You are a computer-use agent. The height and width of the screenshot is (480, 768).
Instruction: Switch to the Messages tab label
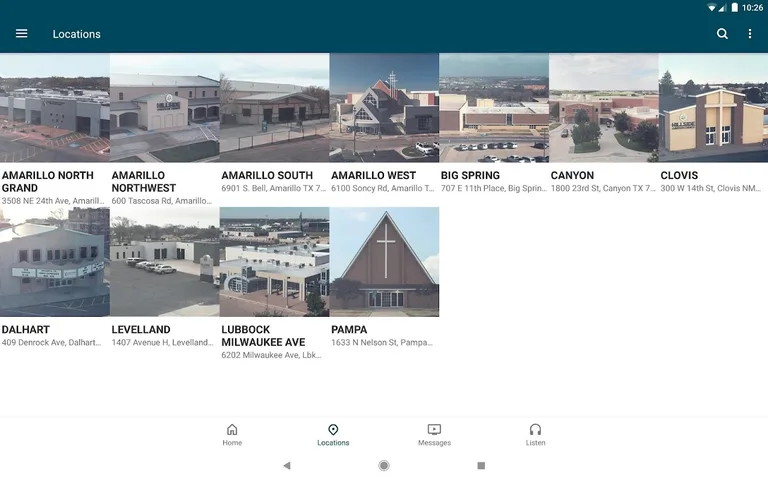click(x=434, y=443)
